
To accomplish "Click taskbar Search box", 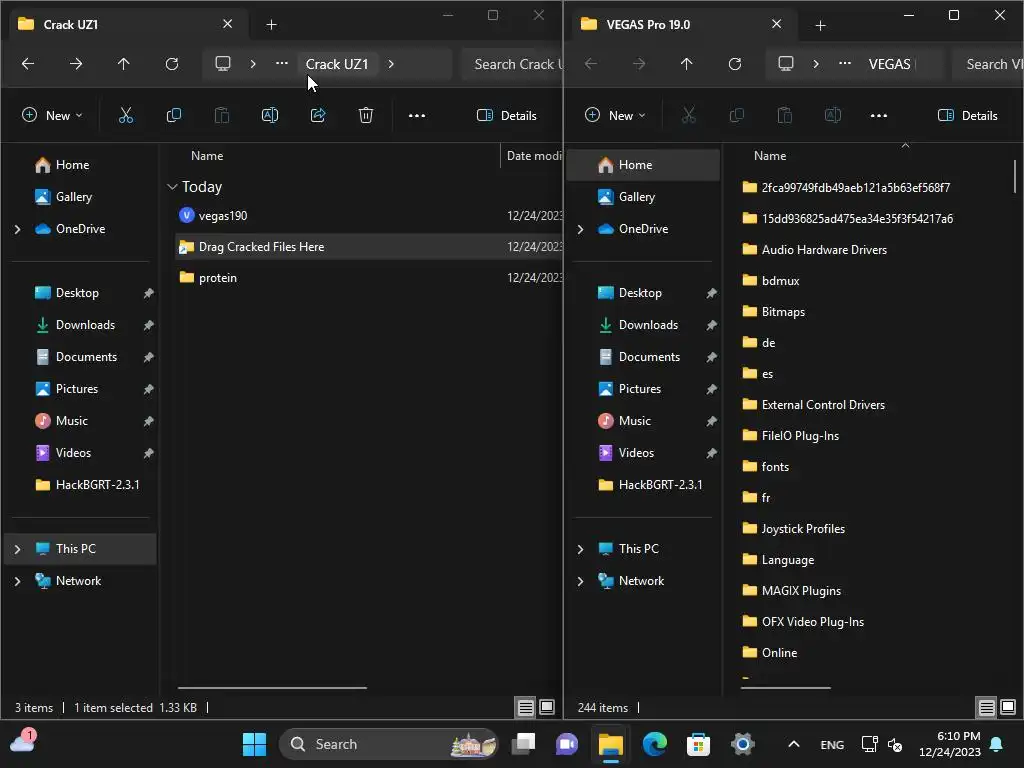I will coord(388,744).
